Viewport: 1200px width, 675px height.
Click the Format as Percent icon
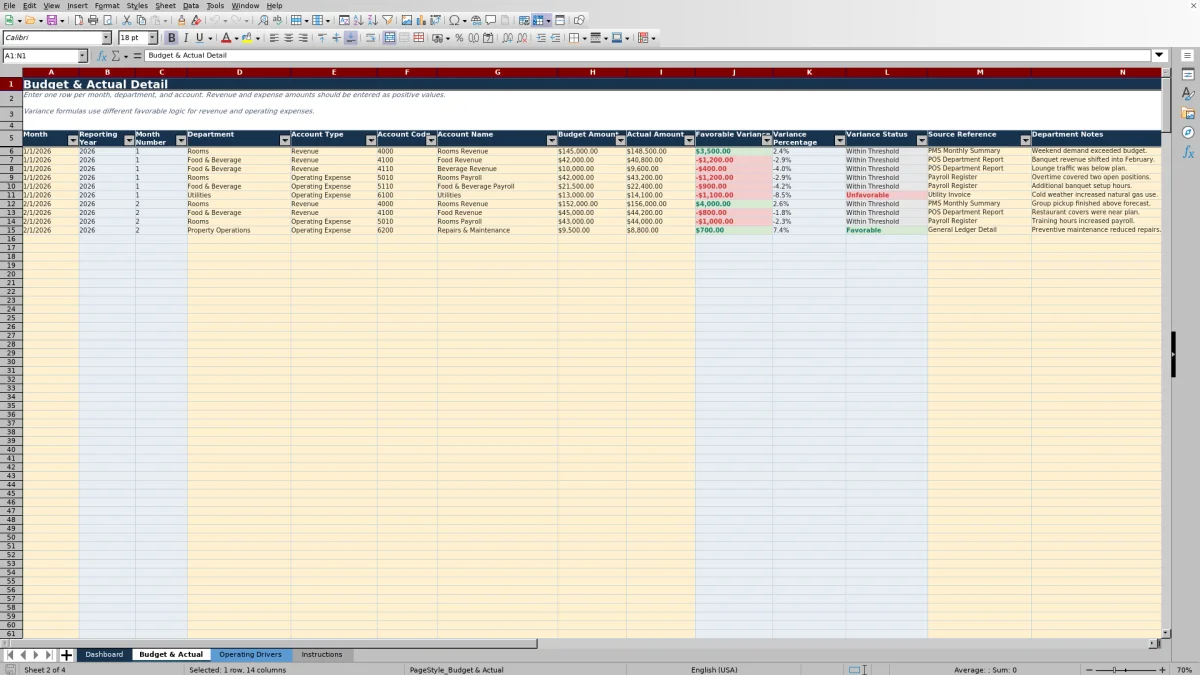pyautogui.click(x=459, y=38)
